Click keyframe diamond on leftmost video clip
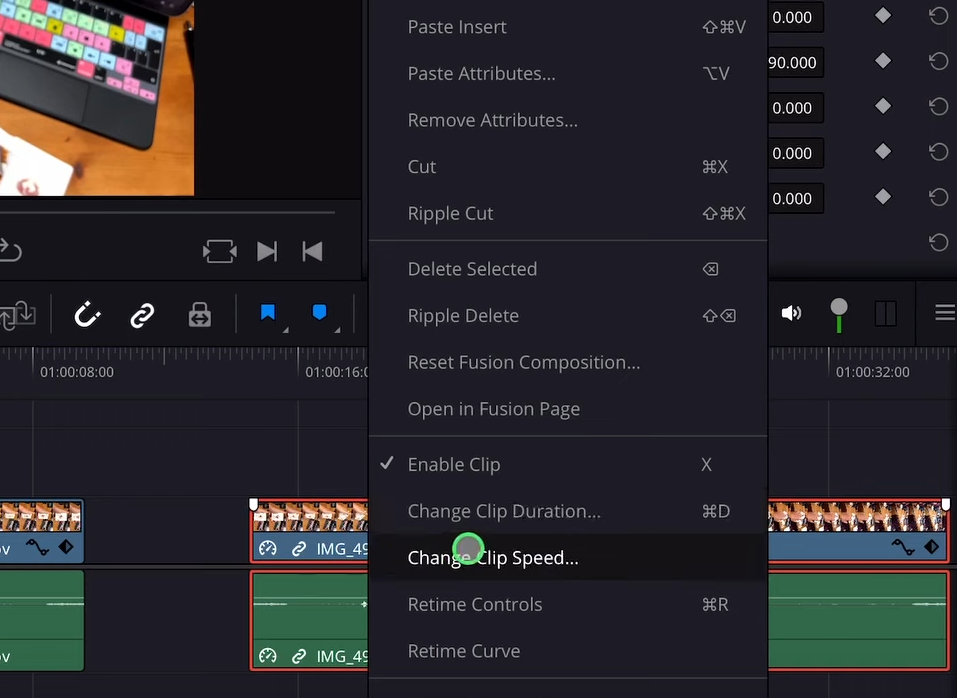The width and height of the screenshot is (957, 698). point(66,547)
